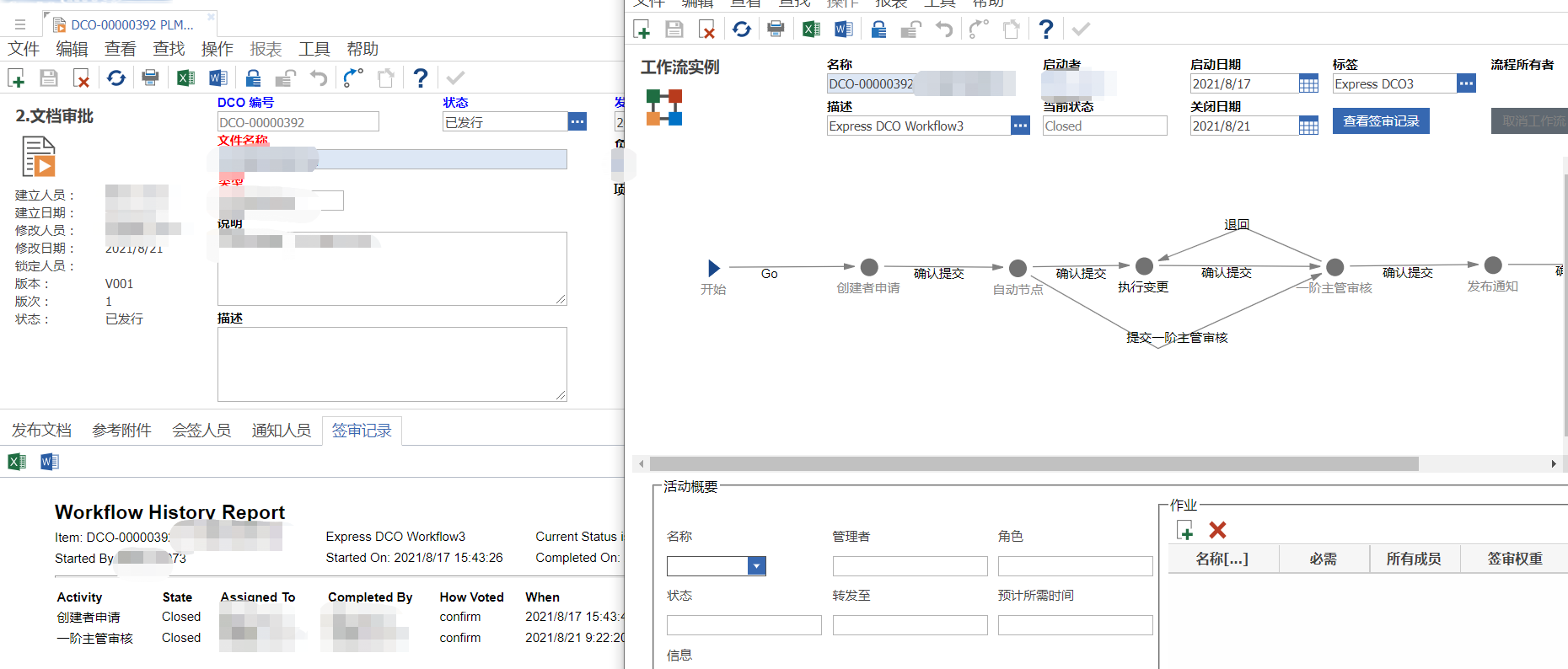Click the Word icon above the Workflow History Report
Screen dimensions: 1568x669
50,462
